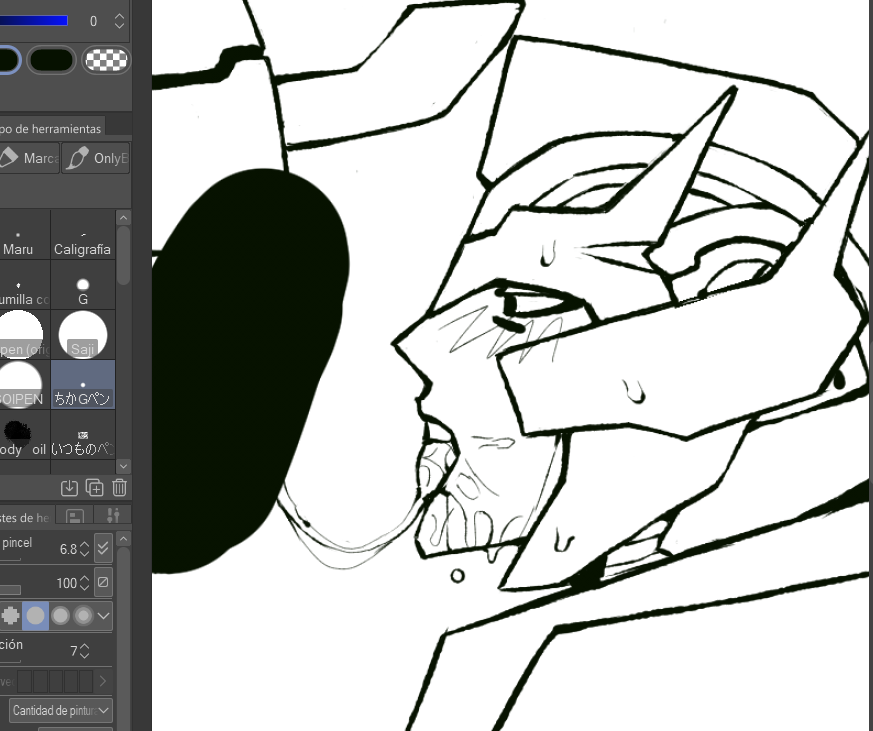Click the stabilization stepper showing 7
Screen dimensions: 873x731
coord(84,651)
